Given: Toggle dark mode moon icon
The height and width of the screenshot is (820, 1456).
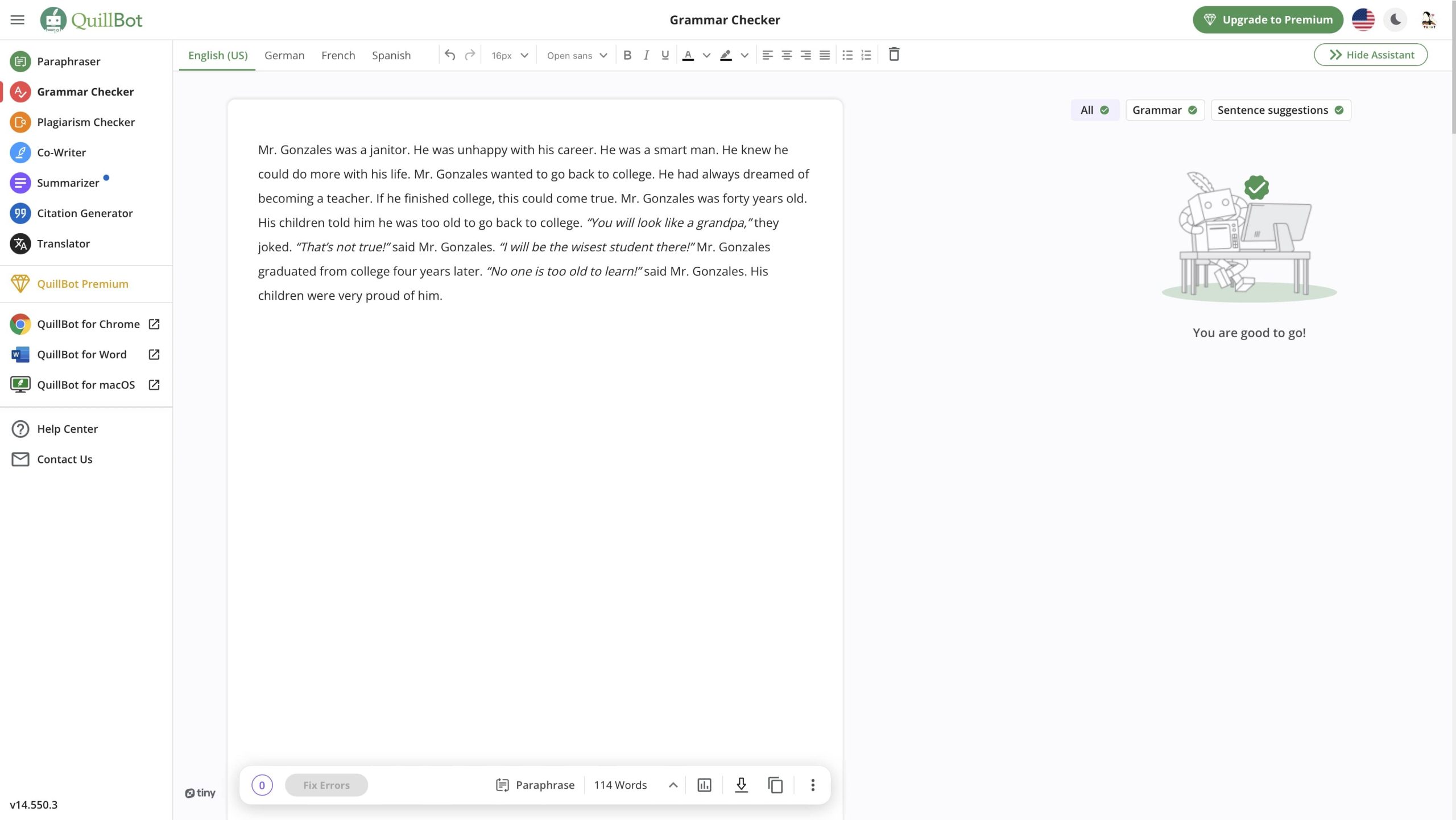Looking at the screenshot, I should pyautogui.click(x=1395, y=20).
